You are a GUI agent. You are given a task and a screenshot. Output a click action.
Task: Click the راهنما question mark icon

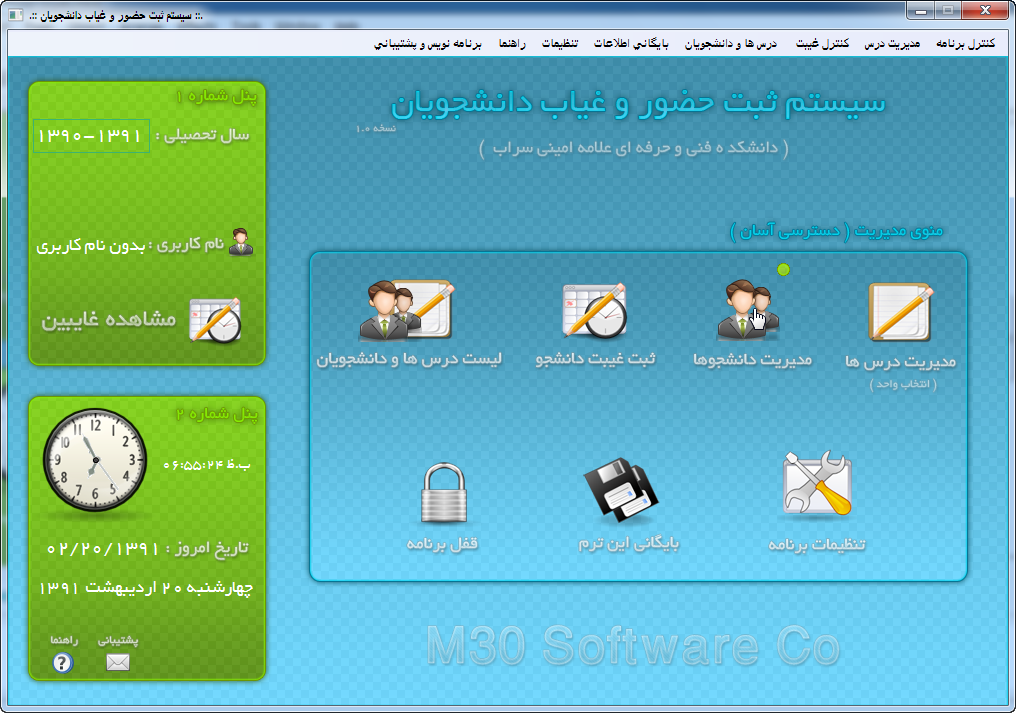point(63,662)
